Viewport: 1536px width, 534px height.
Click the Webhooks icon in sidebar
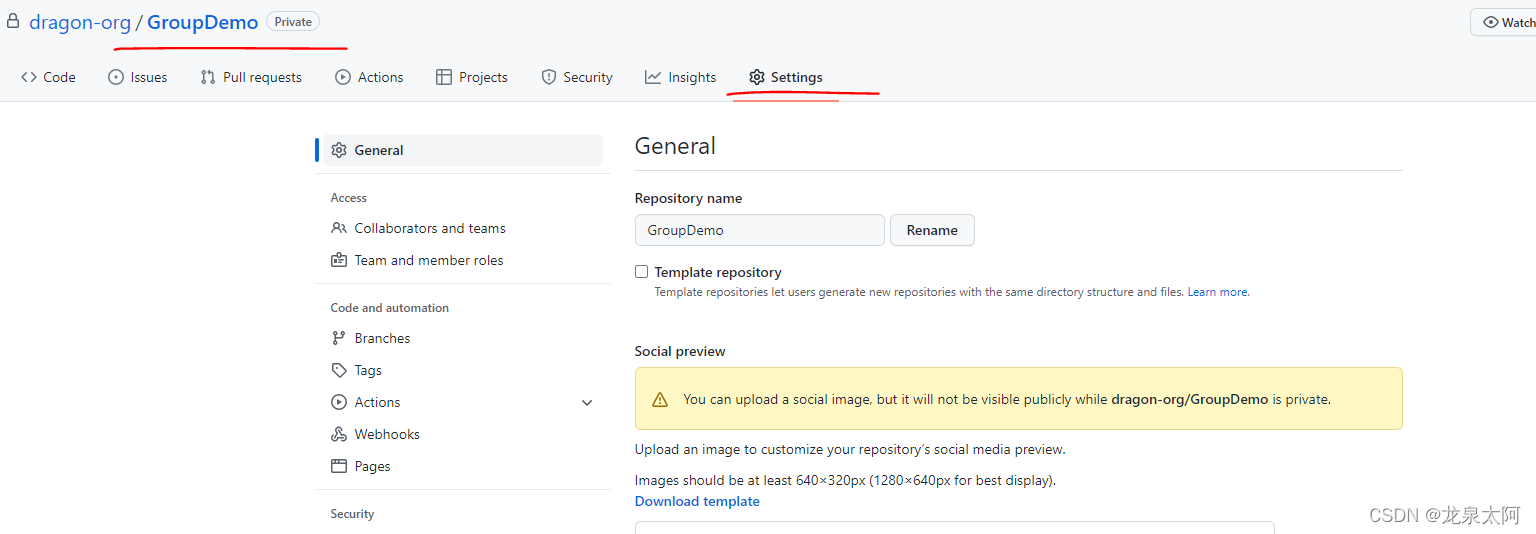tap(339, 434)
